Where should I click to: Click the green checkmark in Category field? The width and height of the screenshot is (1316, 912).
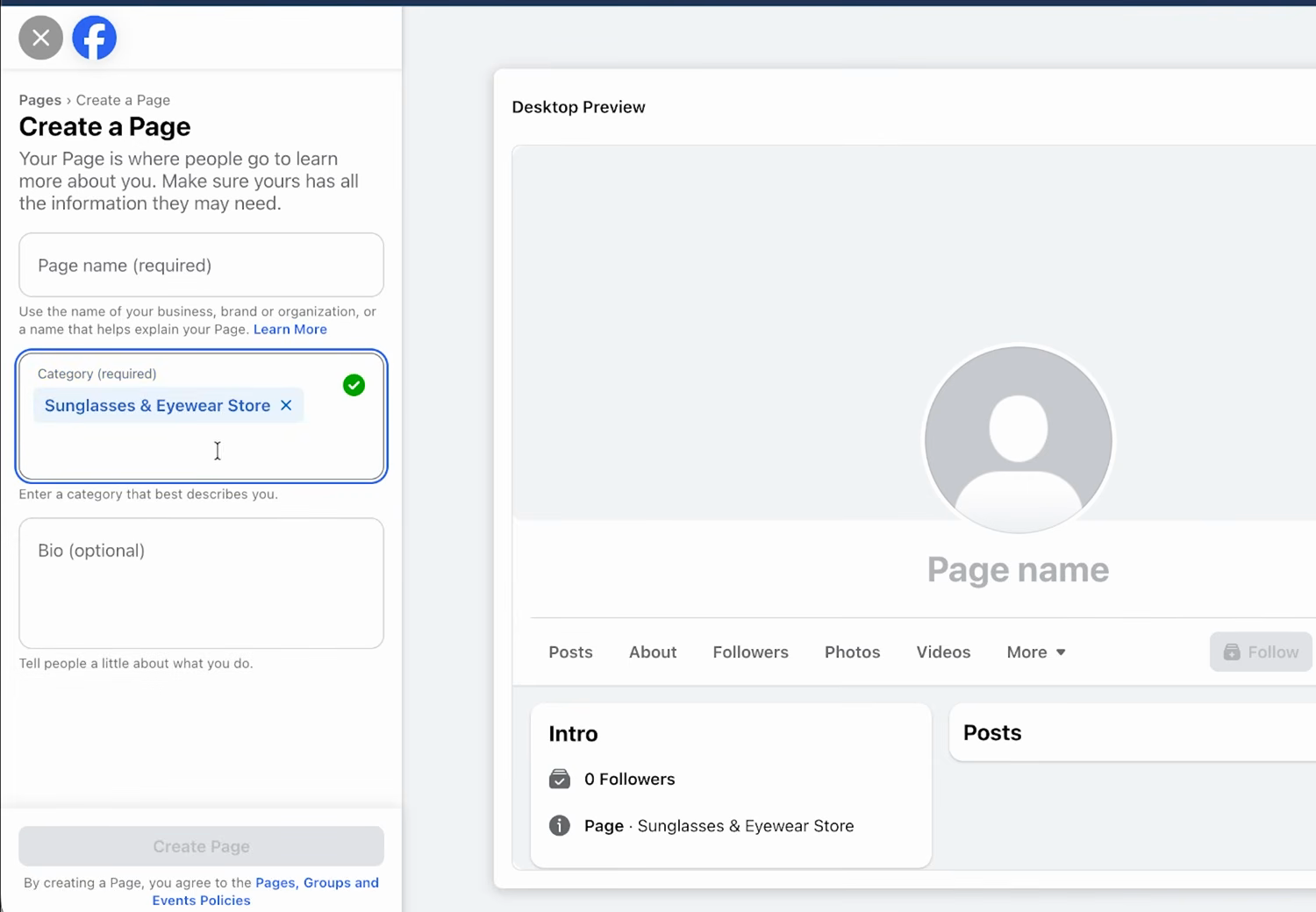coord(354,385)
